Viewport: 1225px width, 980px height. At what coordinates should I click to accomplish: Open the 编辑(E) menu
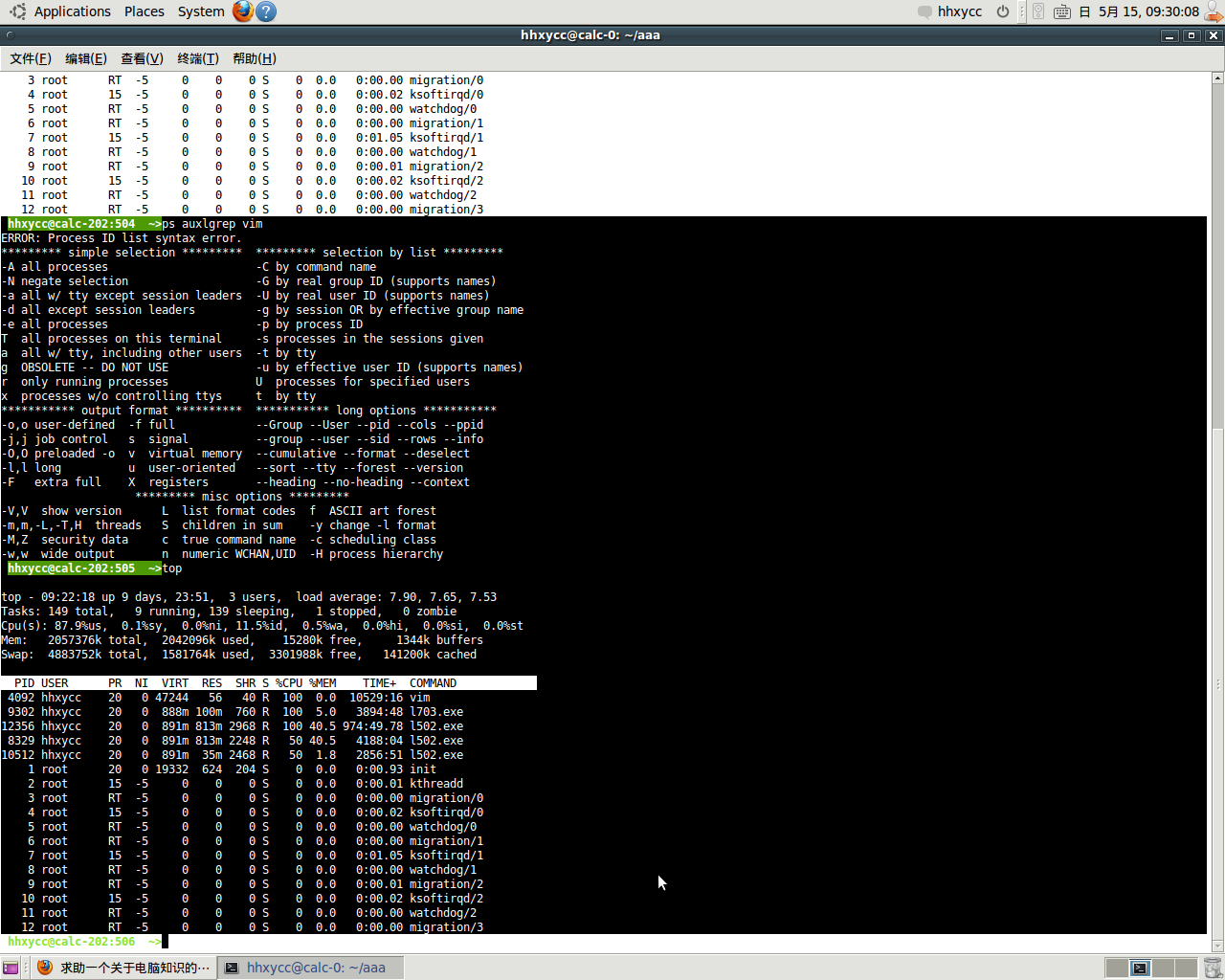coord(86,58)
